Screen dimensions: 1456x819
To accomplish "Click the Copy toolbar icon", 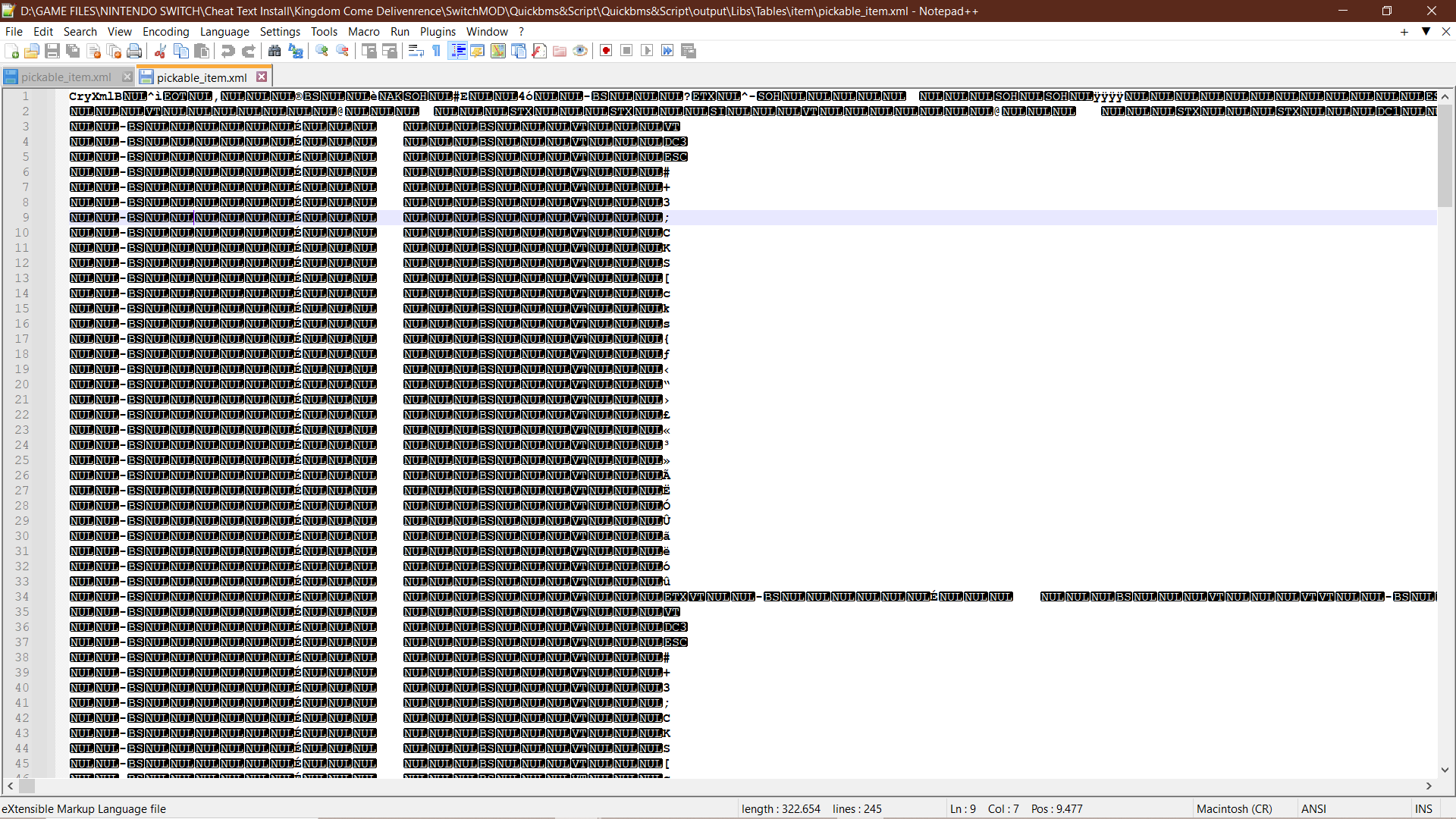I will point(181,51).
